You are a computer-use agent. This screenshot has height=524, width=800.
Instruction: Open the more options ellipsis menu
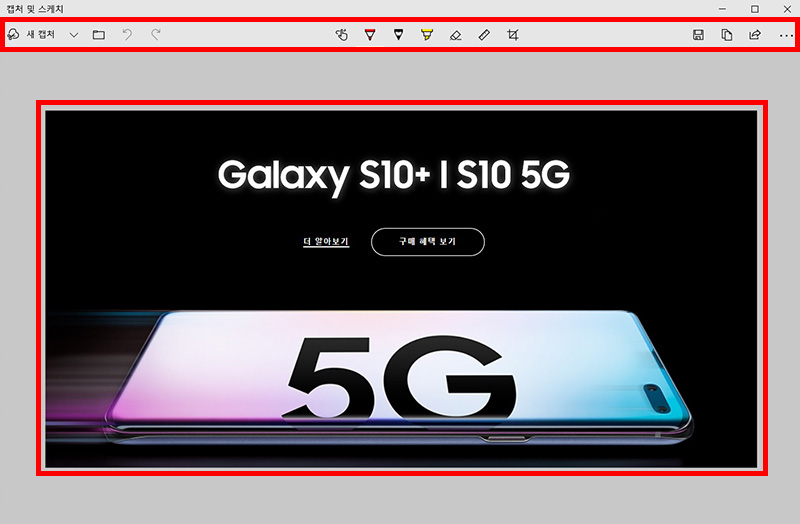pos(786,36)
